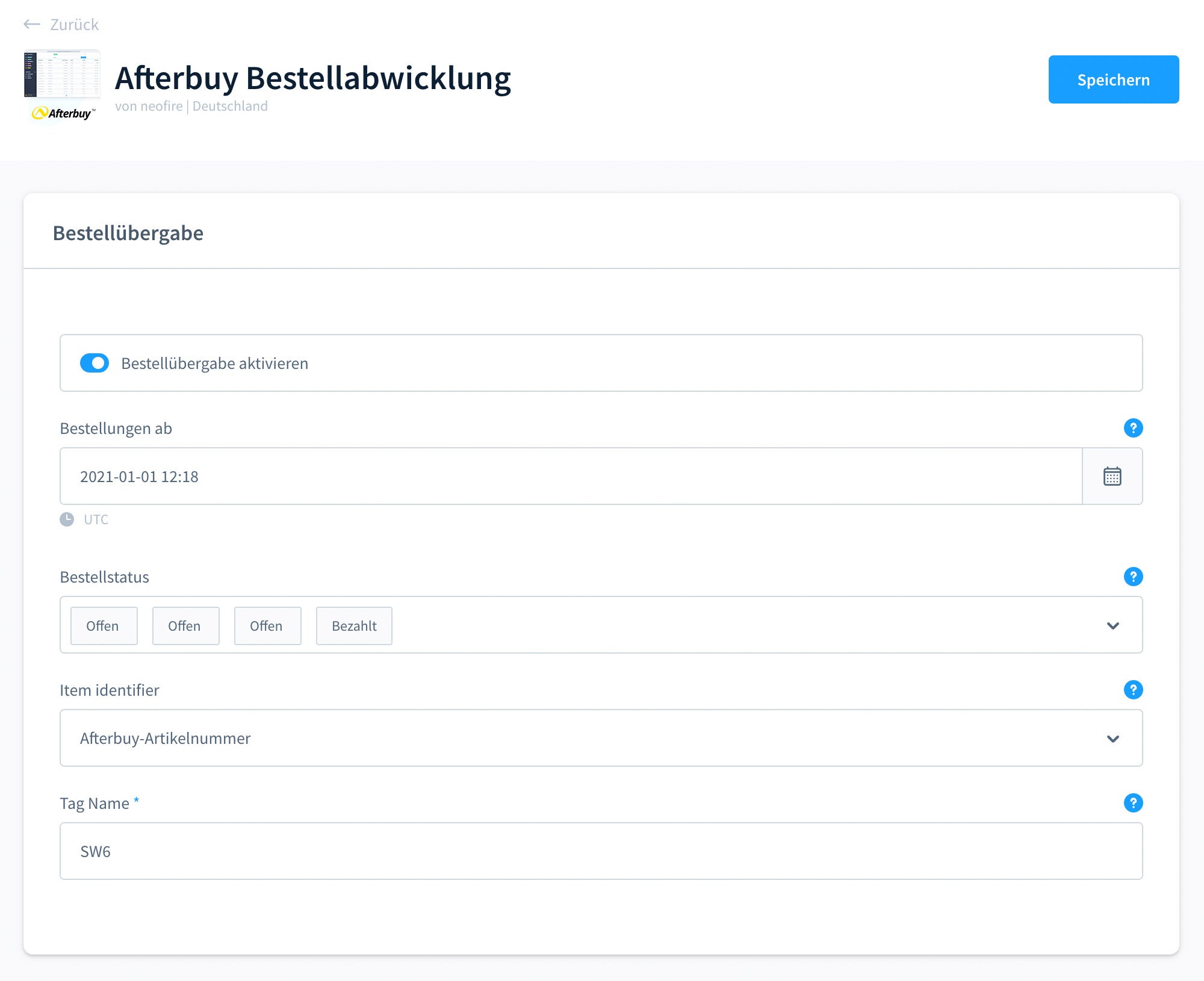The image size is (1204, 981).
Task: Click the Bestellungen ab date field
Action: click(571, 476)
